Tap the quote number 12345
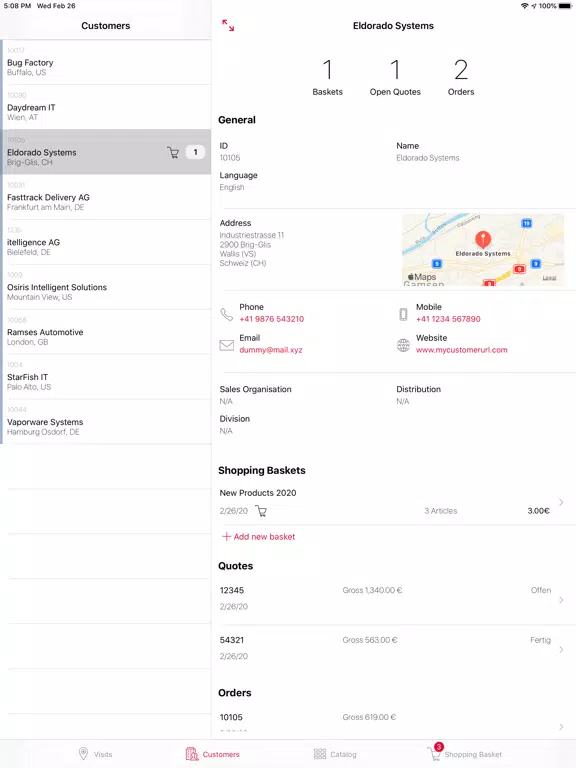This screenshot has height=768, width=576. [x=232, y=590]
